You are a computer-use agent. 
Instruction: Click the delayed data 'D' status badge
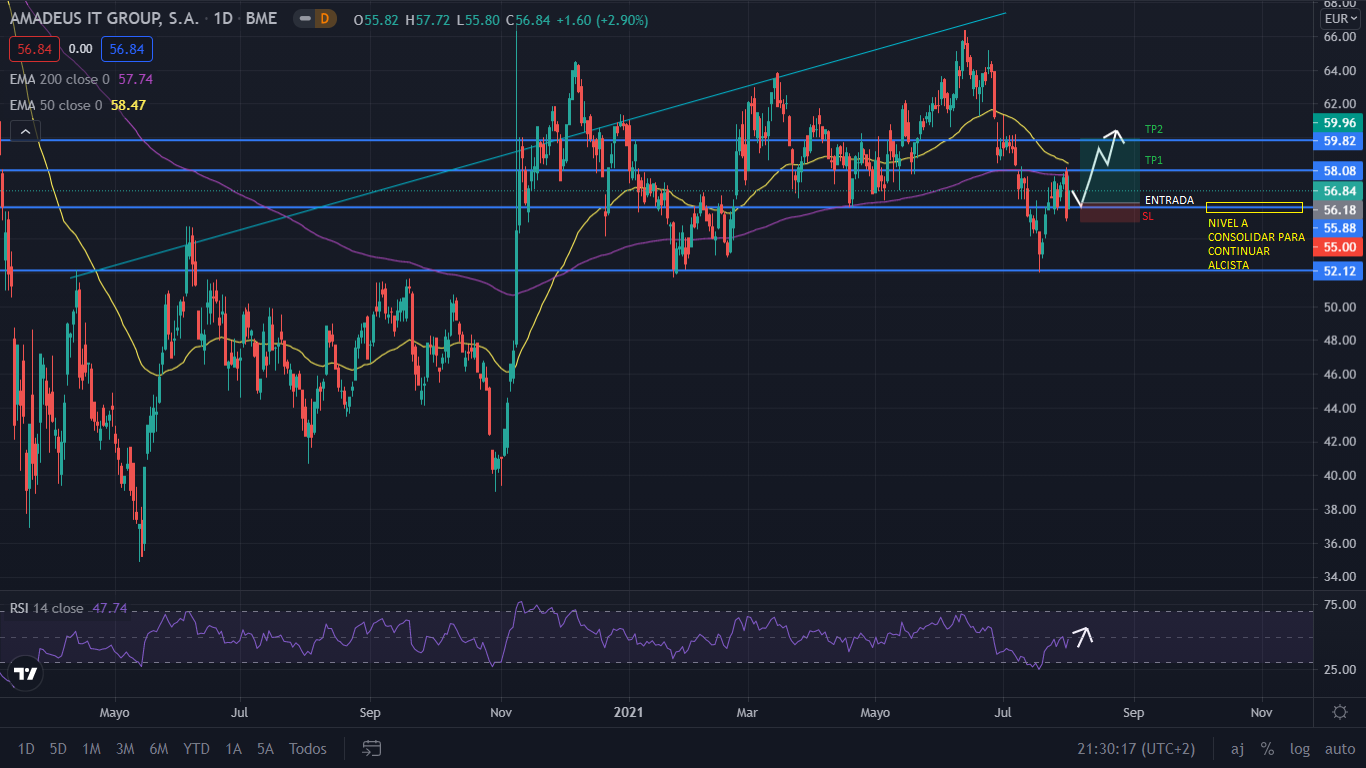point(324,19)
